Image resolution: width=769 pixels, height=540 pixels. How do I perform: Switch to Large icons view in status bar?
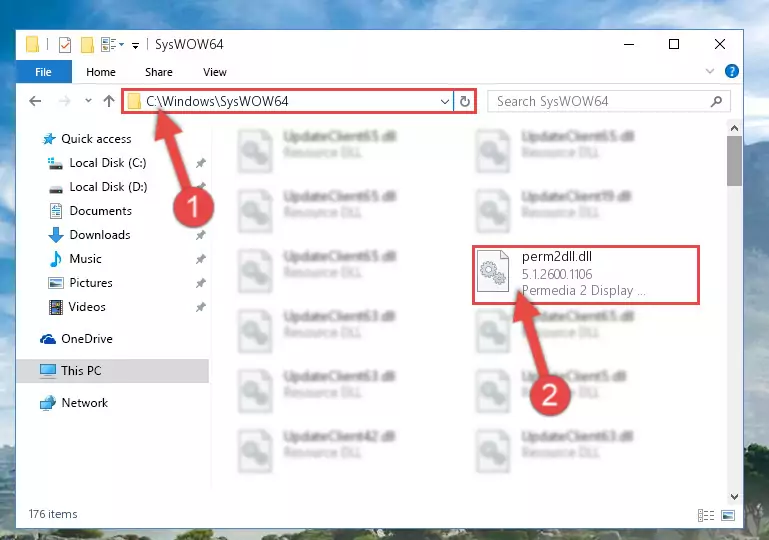(x=728, y=515)
